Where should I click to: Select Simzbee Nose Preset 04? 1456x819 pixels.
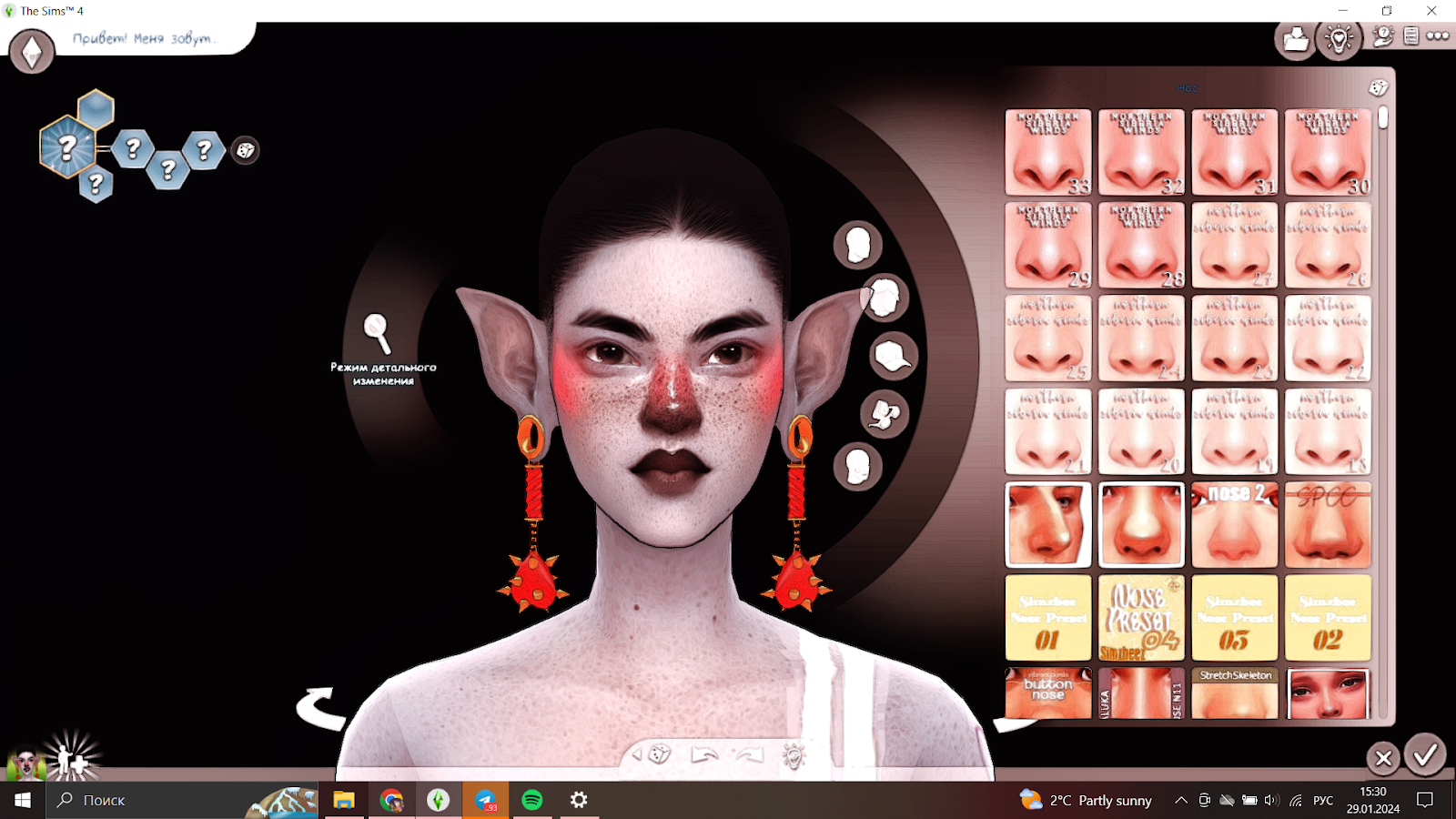point(1141,618)
